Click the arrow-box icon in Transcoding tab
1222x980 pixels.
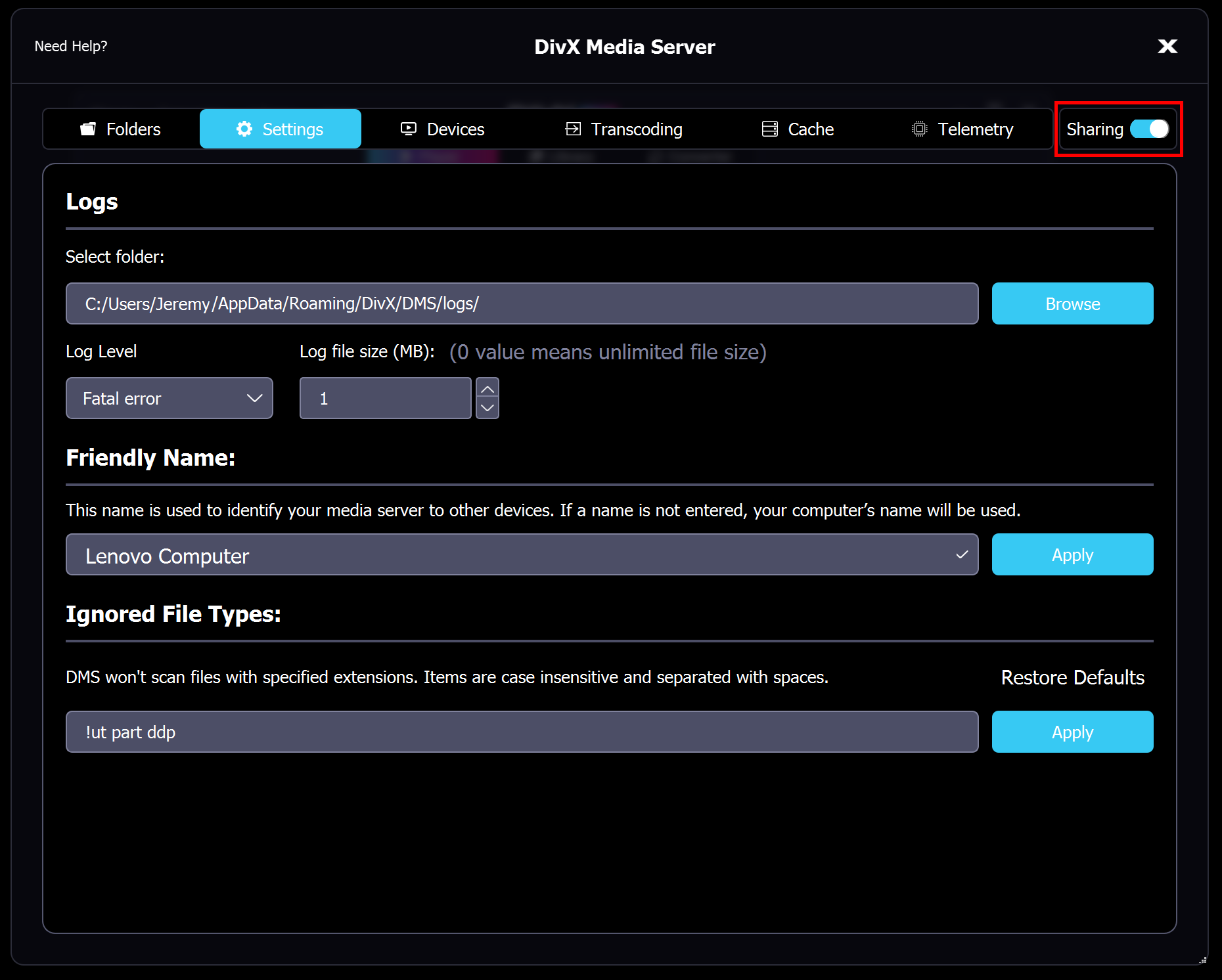(573, 129)
